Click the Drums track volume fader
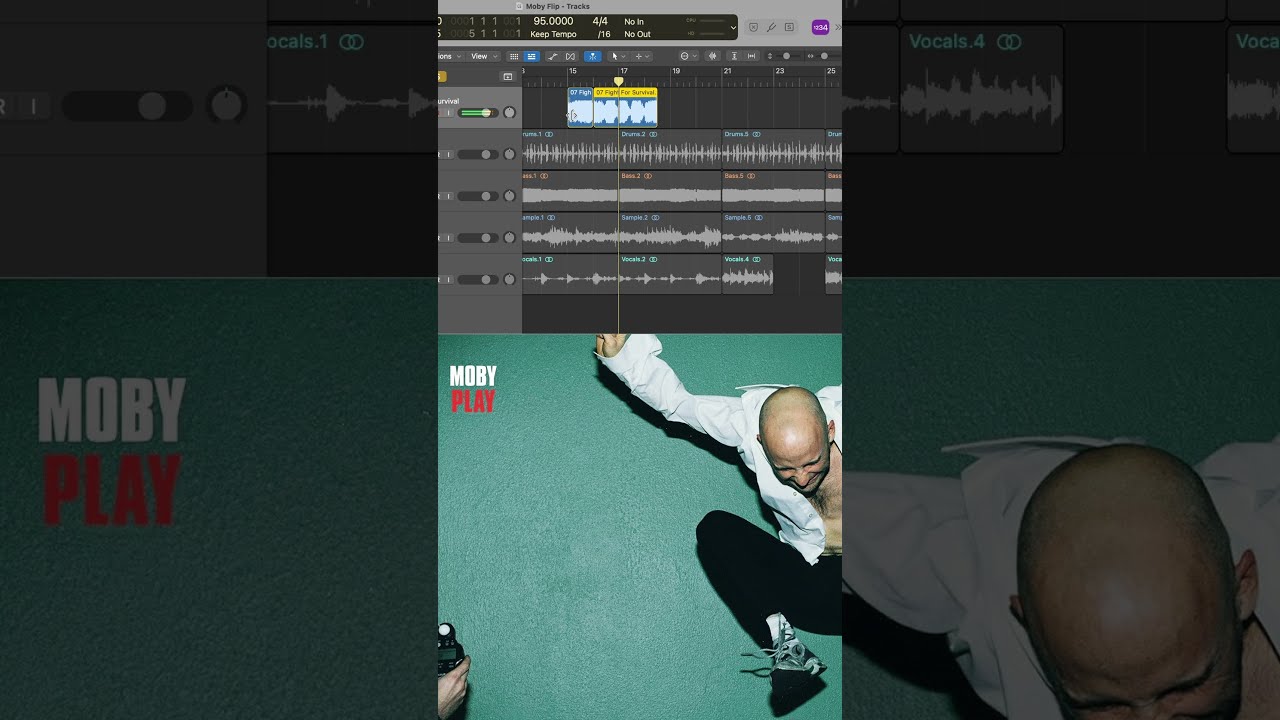The width and height of the screenshot is (1280, 720). pos(477,155)
